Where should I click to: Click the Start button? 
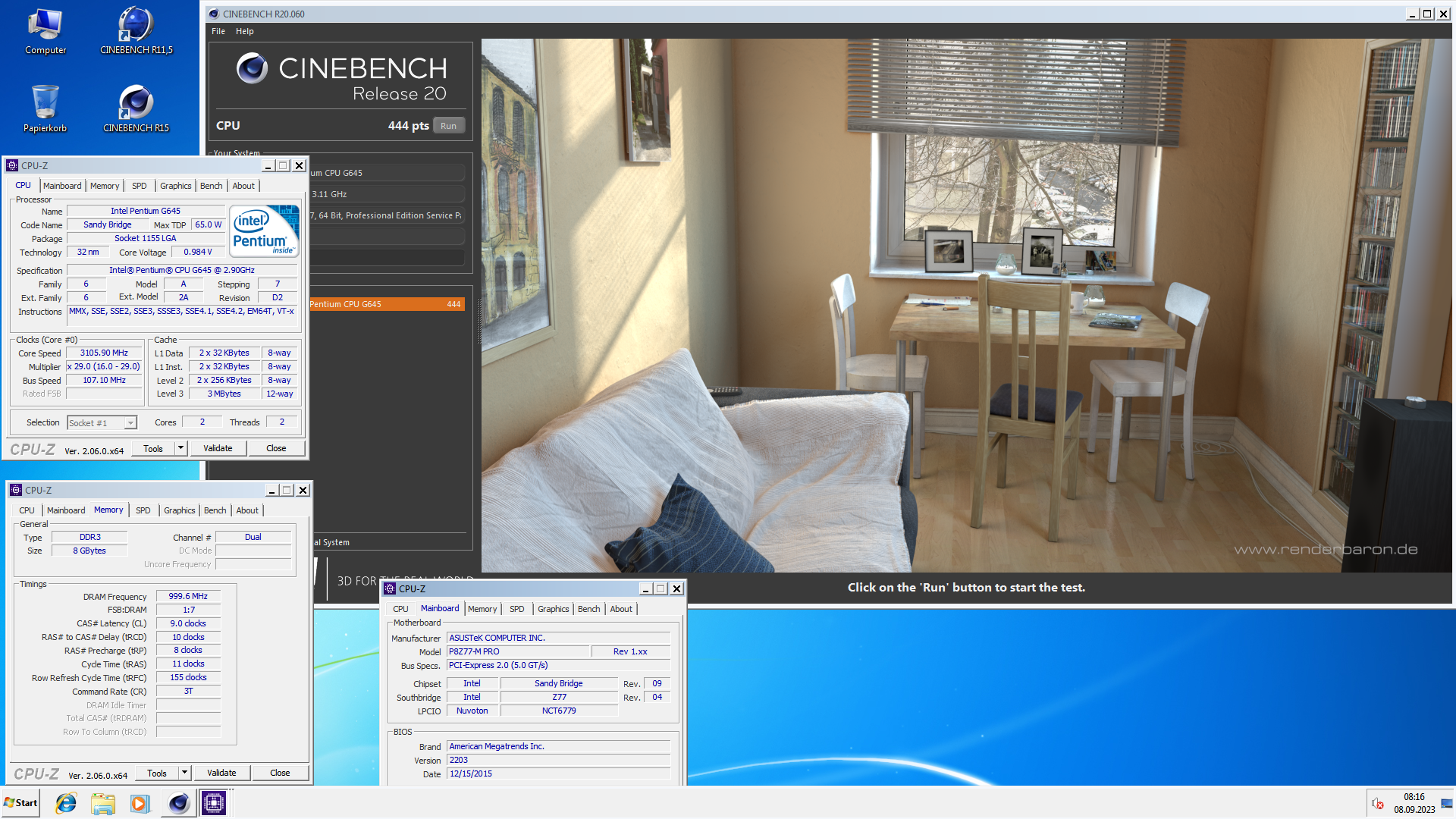point(20,803)
